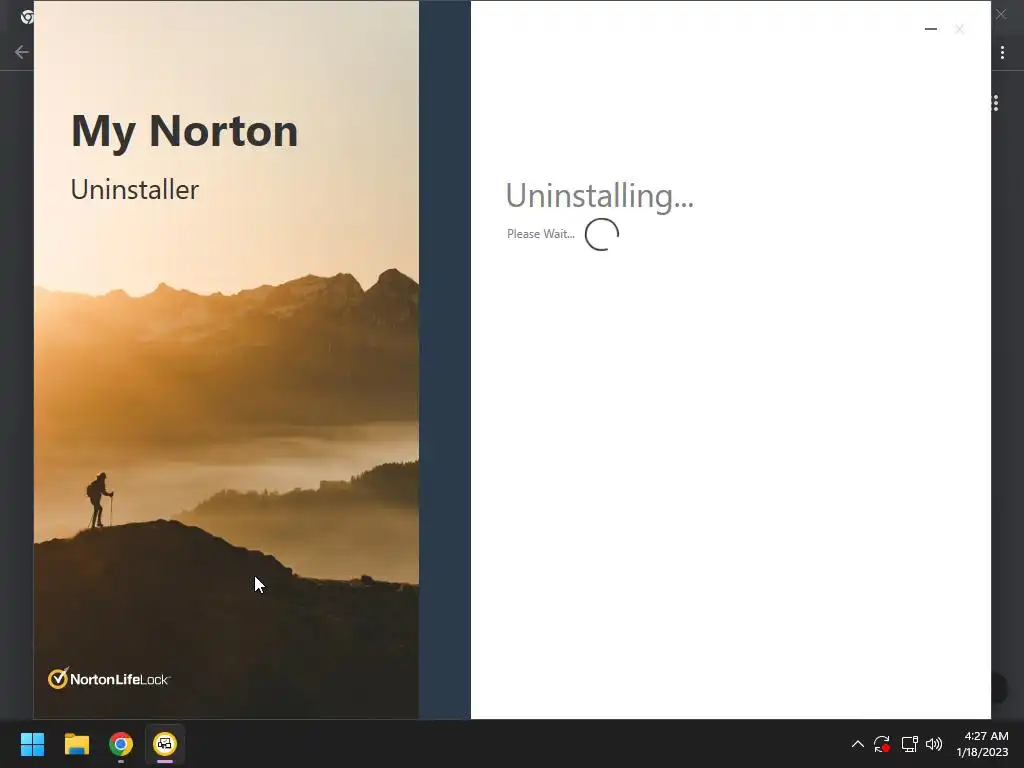This screenshot has width=1024, height=768.
Task: Open the network tray icon
Action: (x=909, y=744)
